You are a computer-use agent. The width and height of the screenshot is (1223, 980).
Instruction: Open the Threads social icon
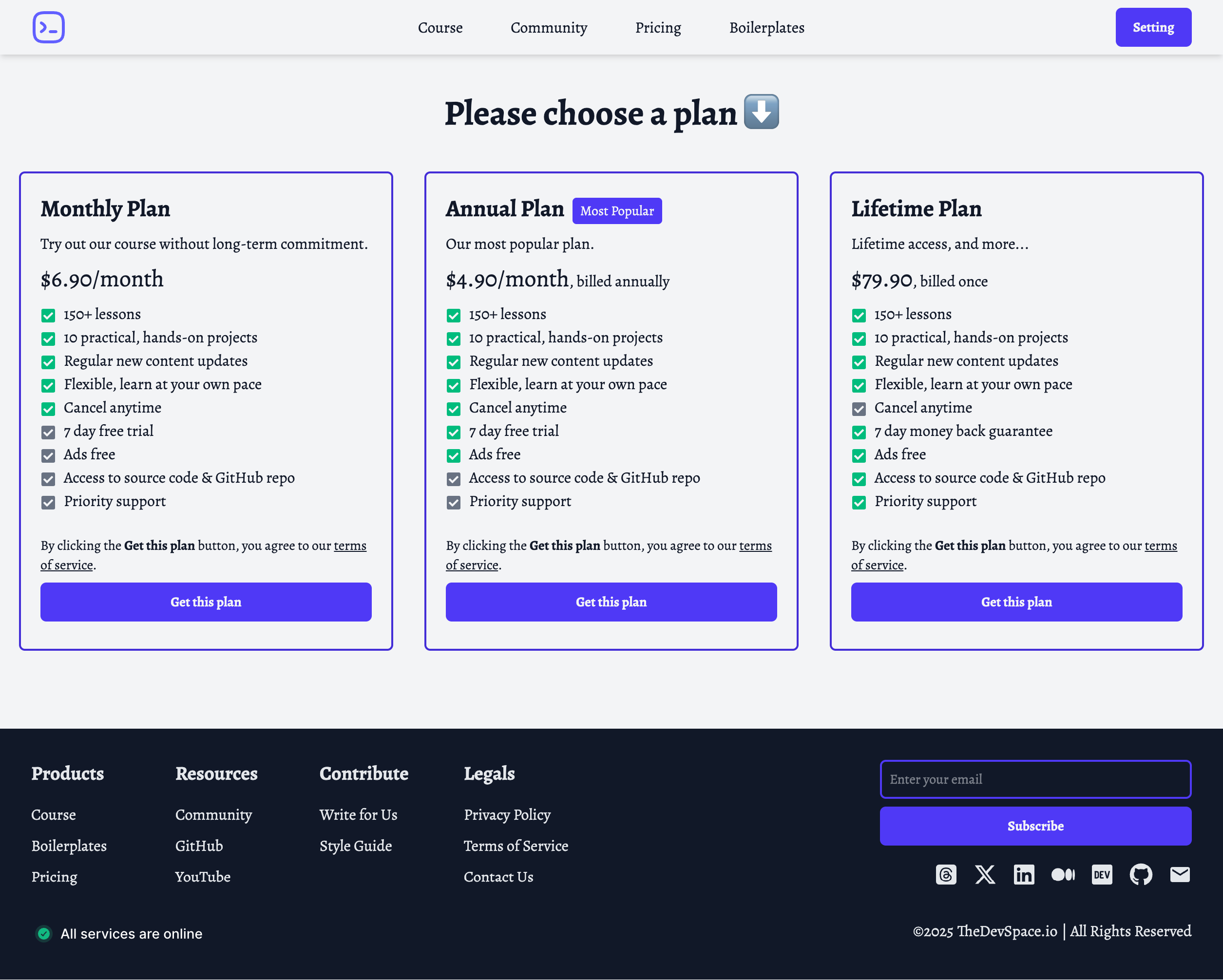pos(946,874)
